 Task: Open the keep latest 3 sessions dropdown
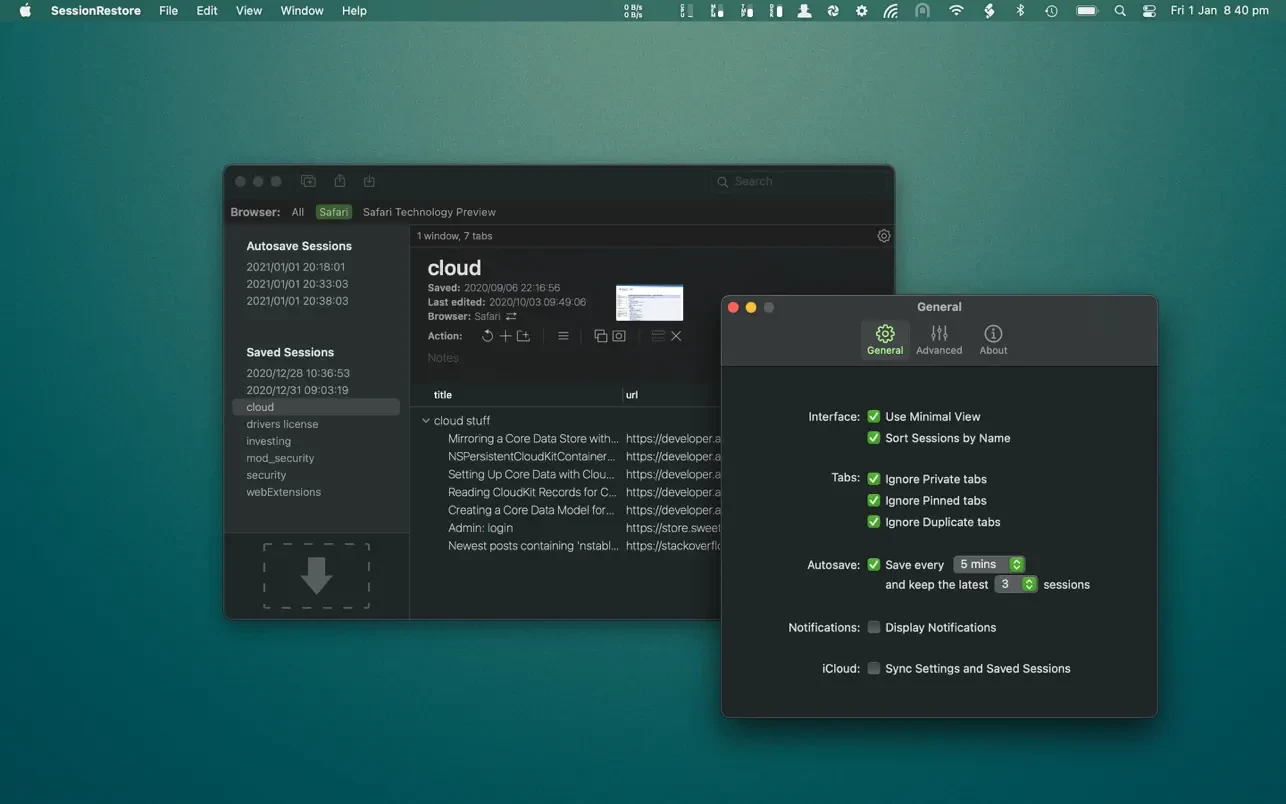click(x=1015, y=584)
